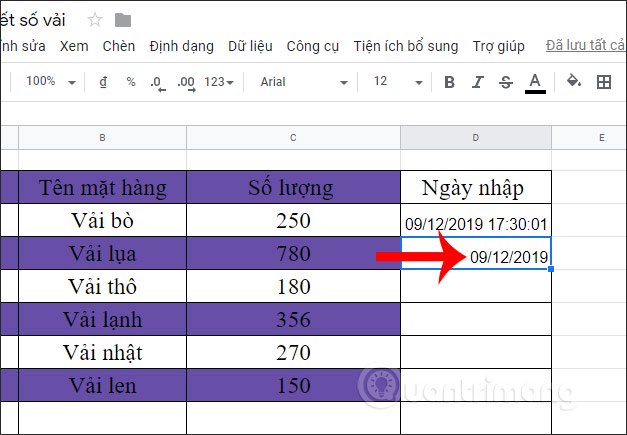Increase decimal places
This screenshot has height=435, width=627.
pos(187,83)
